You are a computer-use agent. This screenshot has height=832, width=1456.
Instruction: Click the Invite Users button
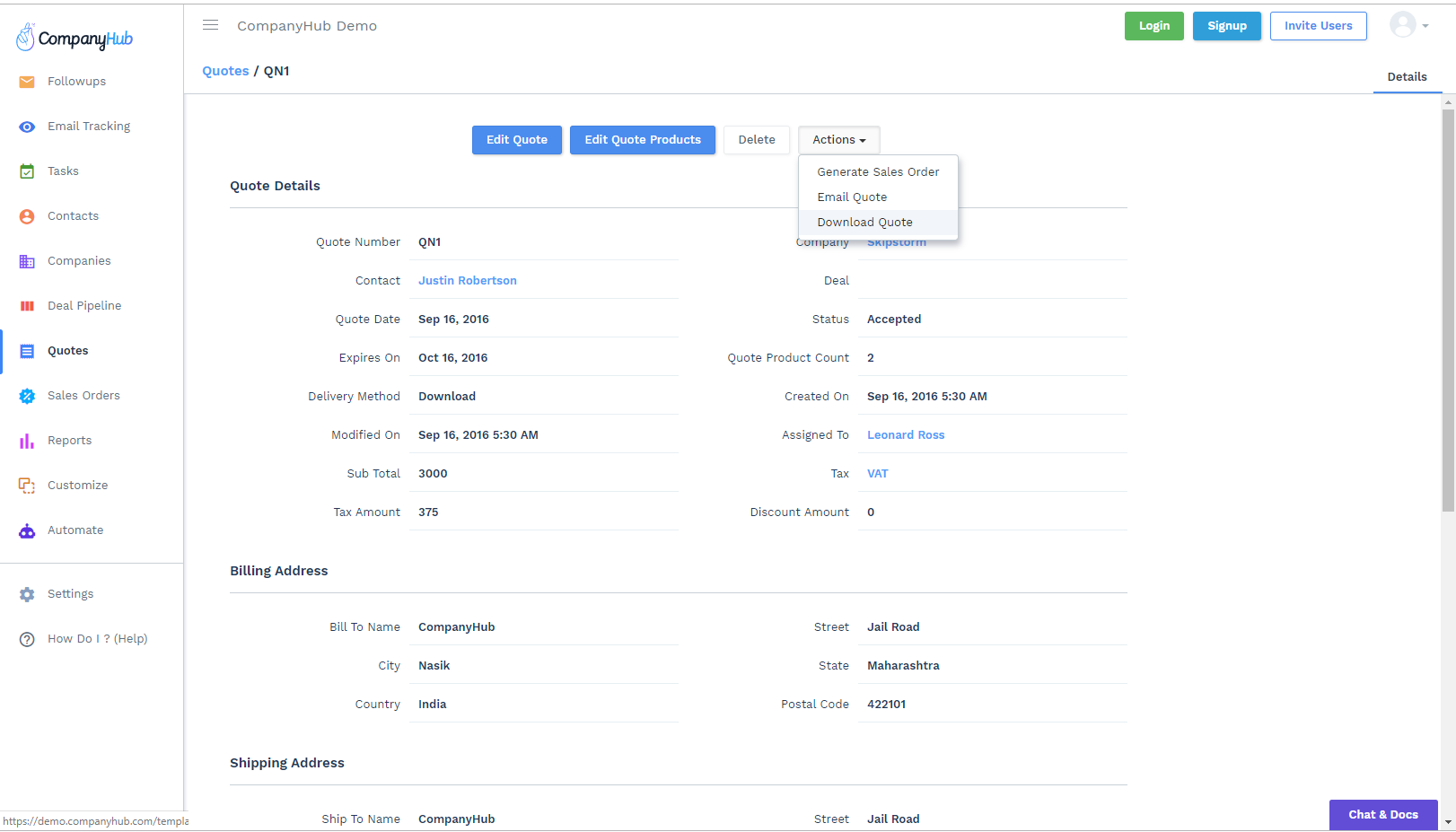[1318, 26]
